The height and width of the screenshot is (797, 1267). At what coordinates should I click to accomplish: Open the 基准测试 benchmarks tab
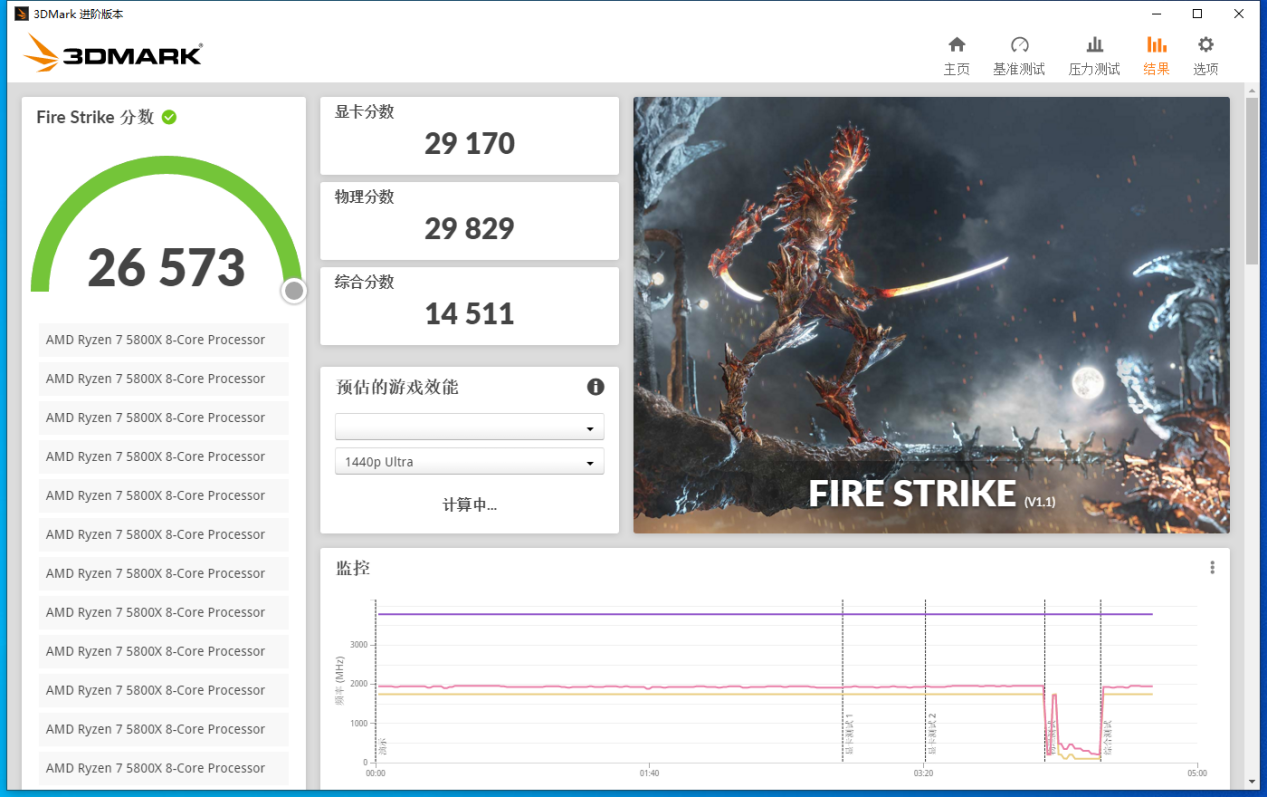[x=1019, y=56]
